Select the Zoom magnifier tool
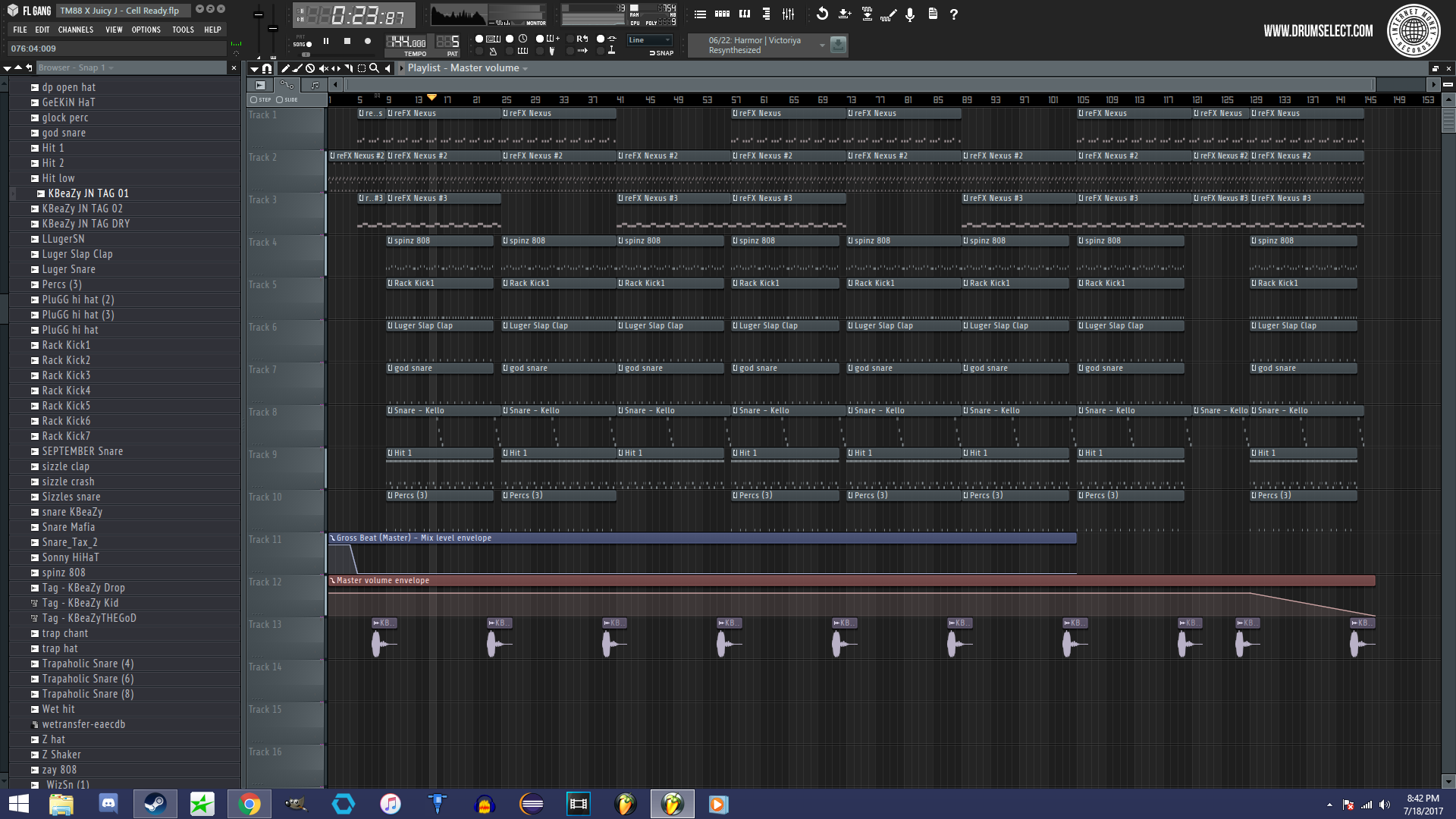The width and height of the screenshot is (1456, 819). pyautogui.click(x=374, y=68)
